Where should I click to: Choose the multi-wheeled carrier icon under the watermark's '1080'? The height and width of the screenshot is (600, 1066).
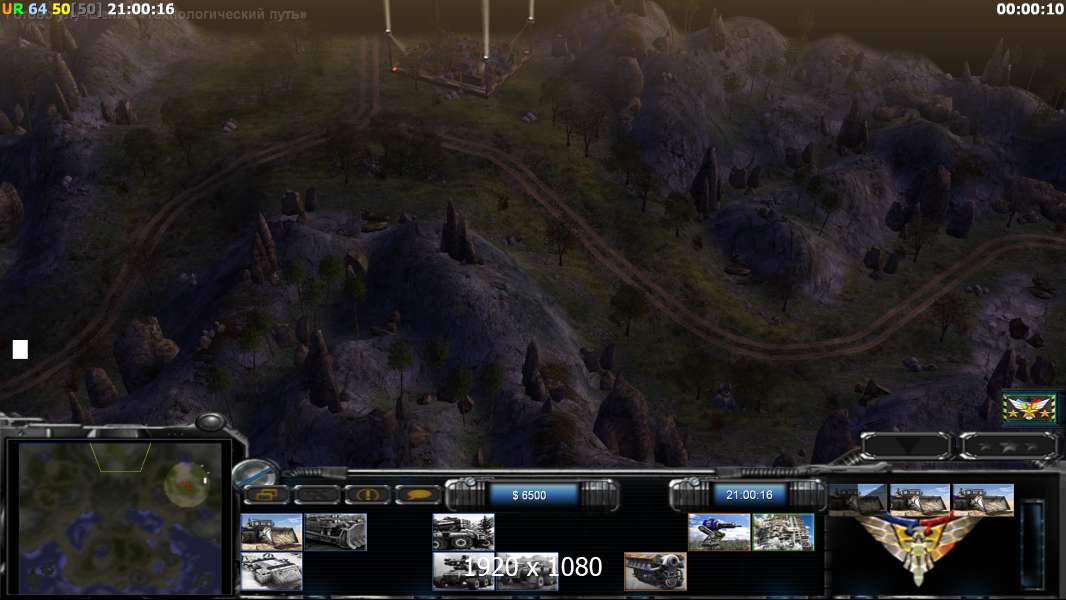coord(527,571)
